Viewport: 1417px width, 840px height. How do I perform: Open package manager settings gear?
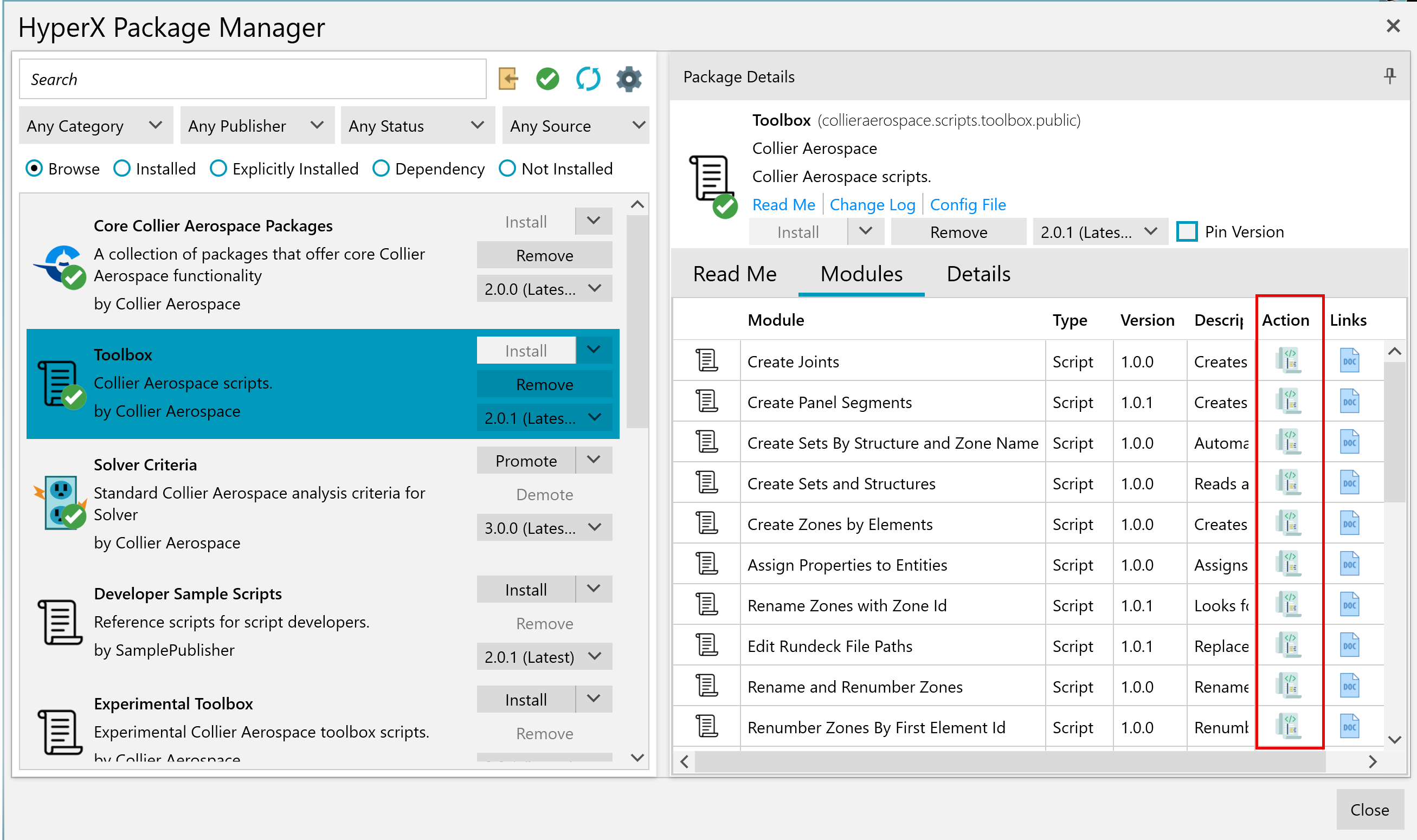[x=628, y=79]
